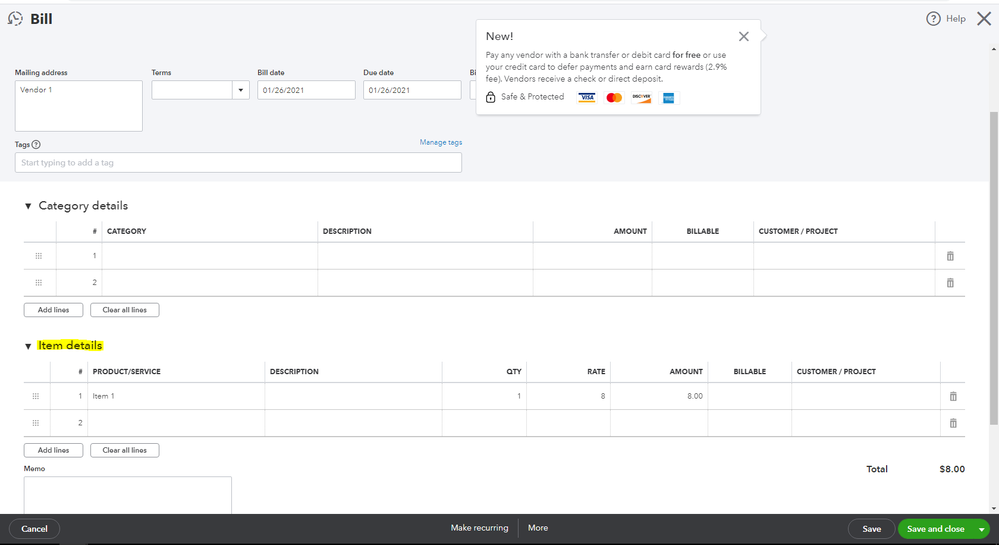This screenshot has width=999, height=545.
Task: Grab drag handle of item line 2
Action: [36, 423]
